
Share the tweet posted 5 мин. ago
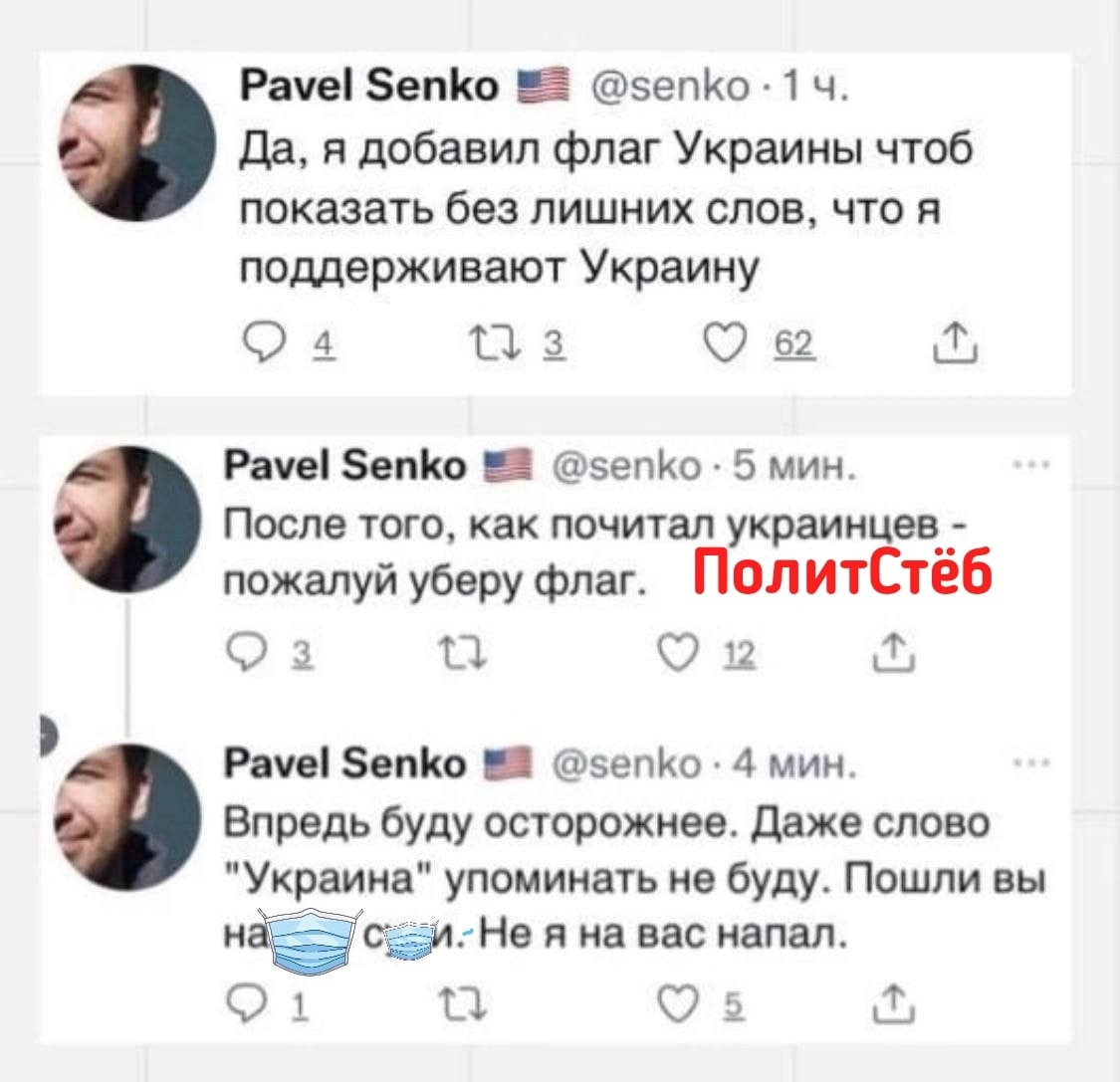(x=894, y=653)
